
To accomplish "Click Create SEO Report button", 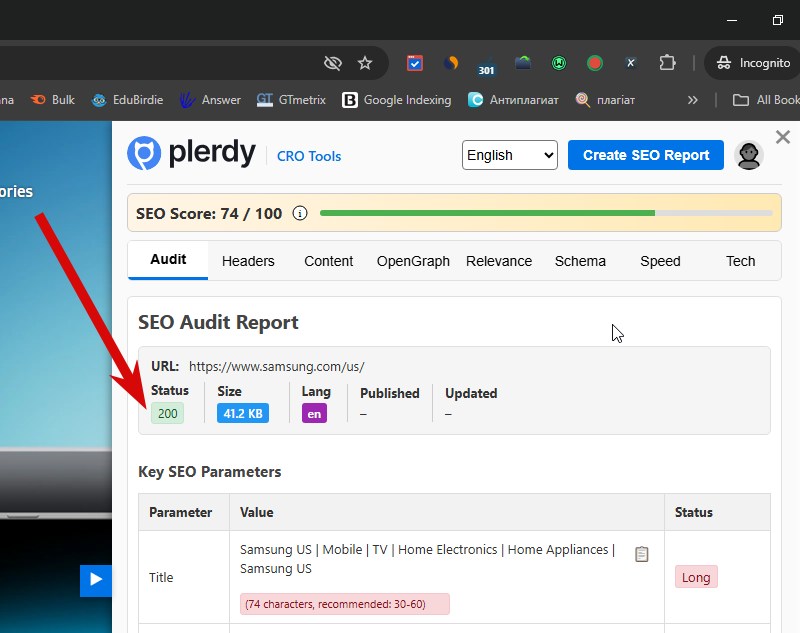I will (645, 155).
